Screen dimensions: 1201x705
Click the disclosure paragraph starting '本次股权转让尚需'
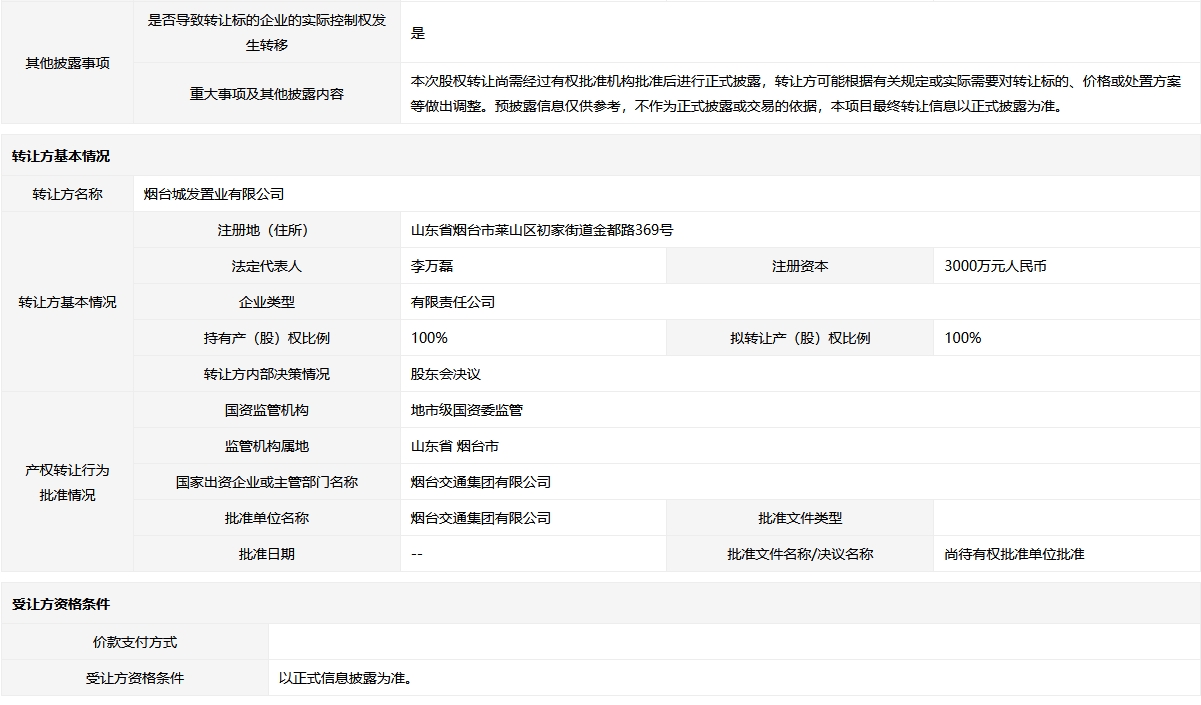click(795, 93)
